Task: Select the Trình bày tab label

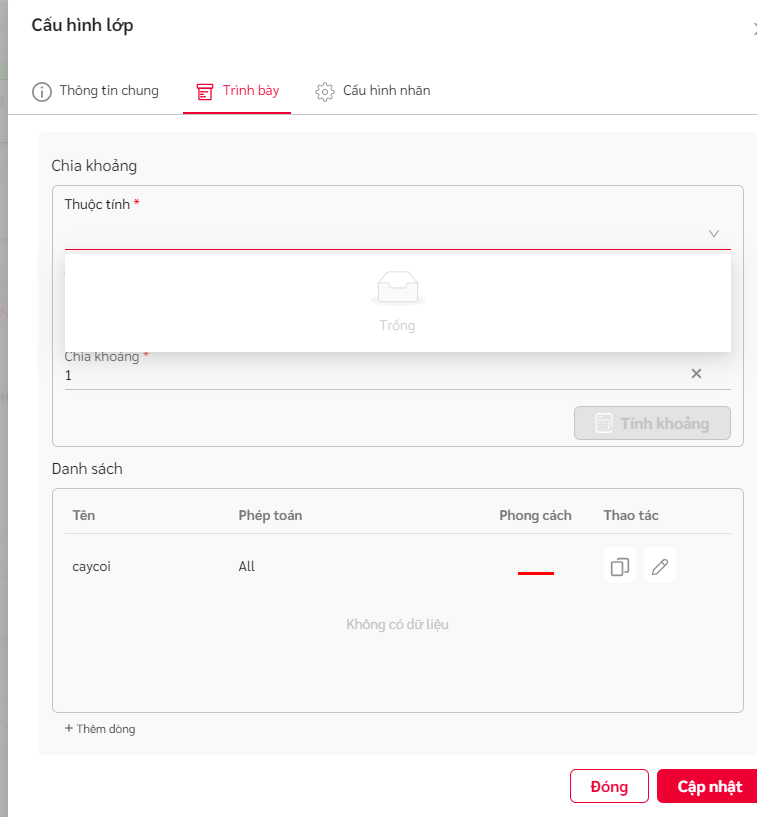Action: pyautogui.click(x=251, y=91)
